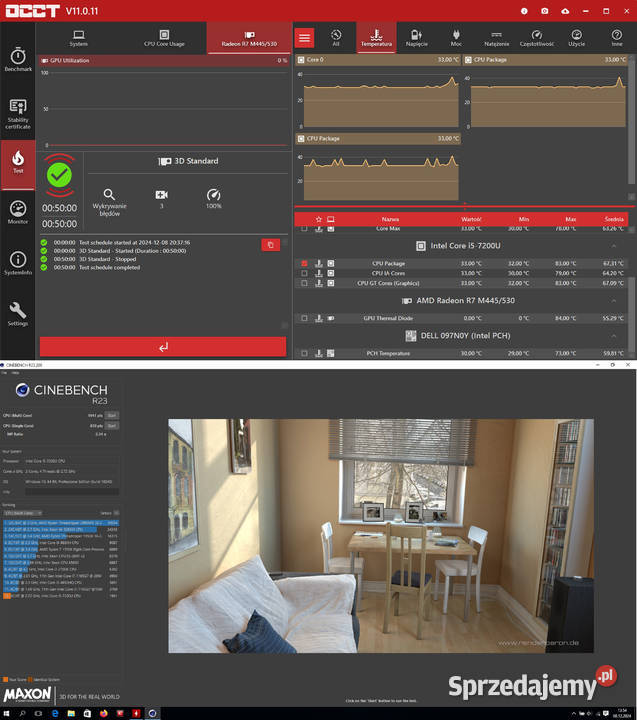Check the CPU IA Cores checkbox
Screen dimensions: 637x720
[x=304, y=273]
